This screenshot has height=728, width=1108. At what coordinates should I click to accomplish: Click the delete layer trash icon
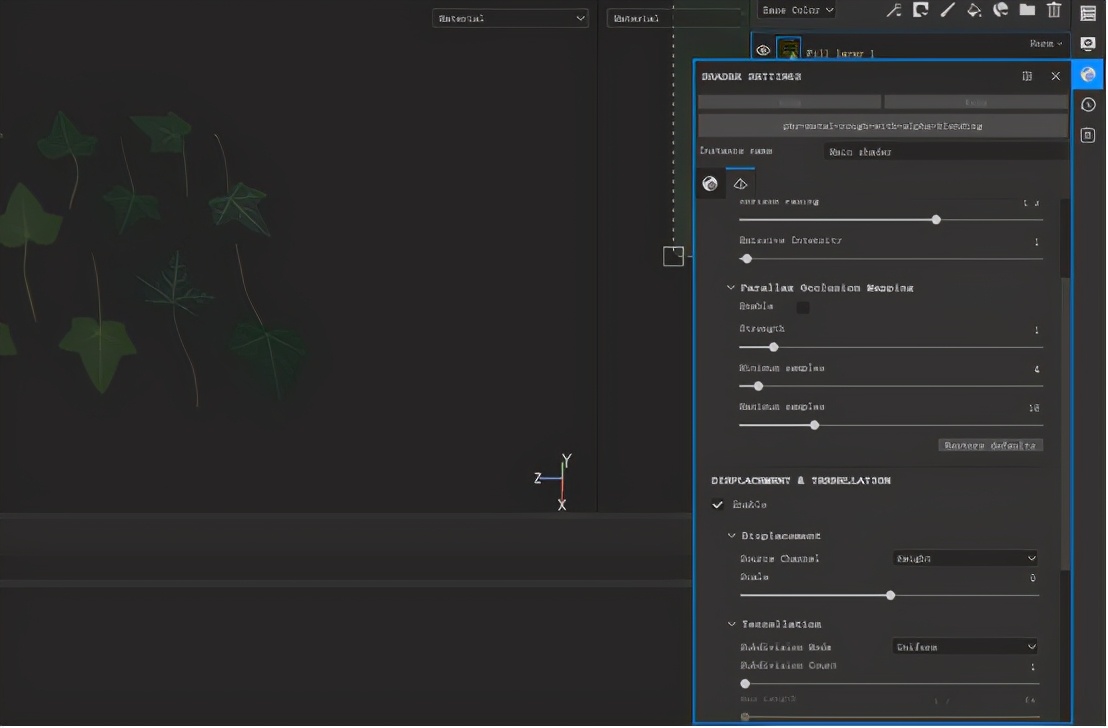(1054, 10)
